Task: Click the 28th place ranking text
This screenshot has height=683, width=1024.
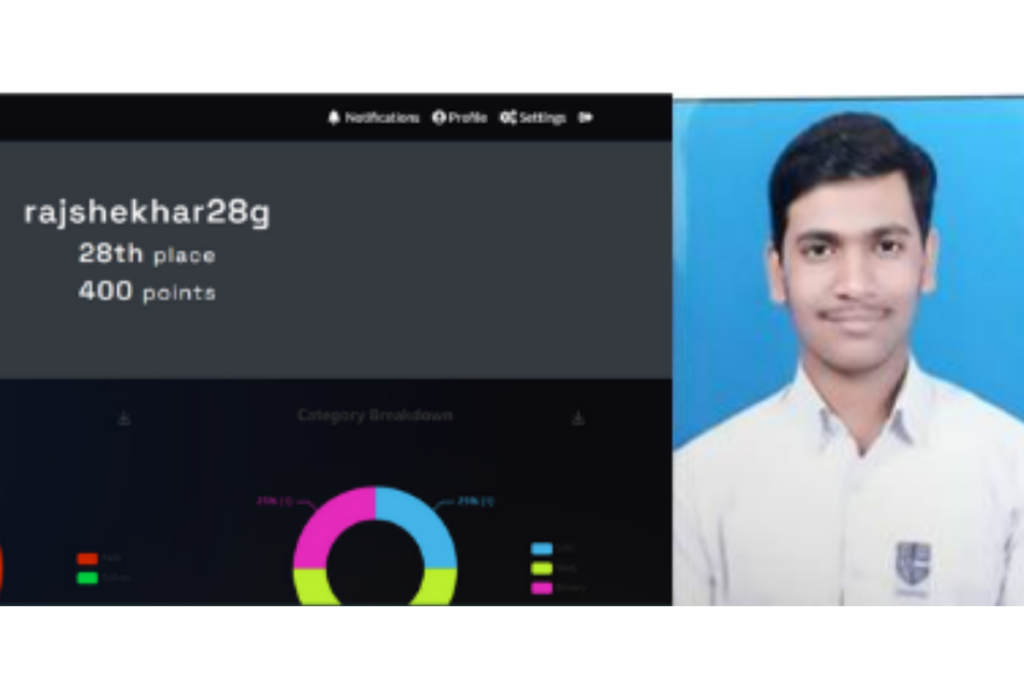Action: 147,254
